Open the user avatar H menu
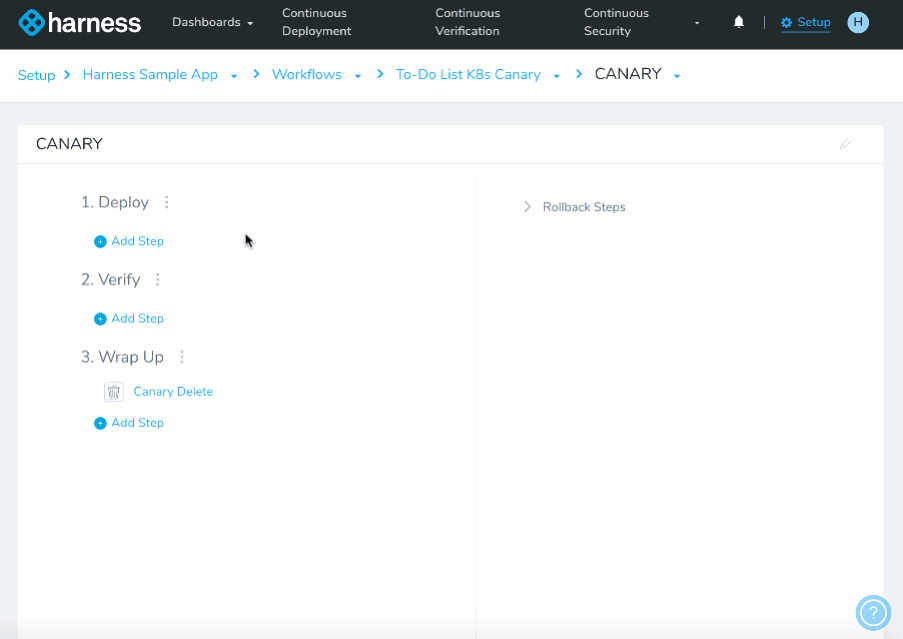The height and width of the screenshot is (639, 903). tap(858, 22)
